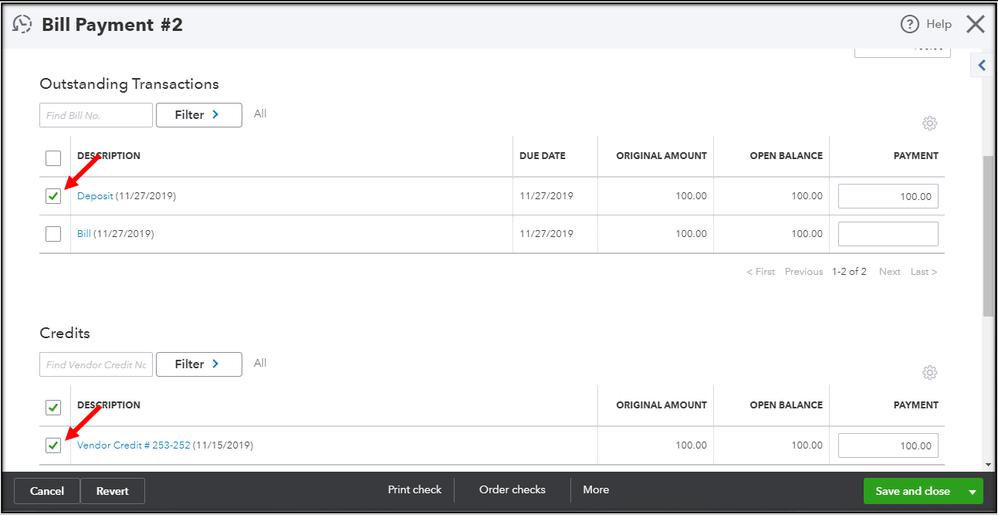Open Filter button in Credits section
Viewport: 998px width, 515px height.
click(x=199, y=364)
